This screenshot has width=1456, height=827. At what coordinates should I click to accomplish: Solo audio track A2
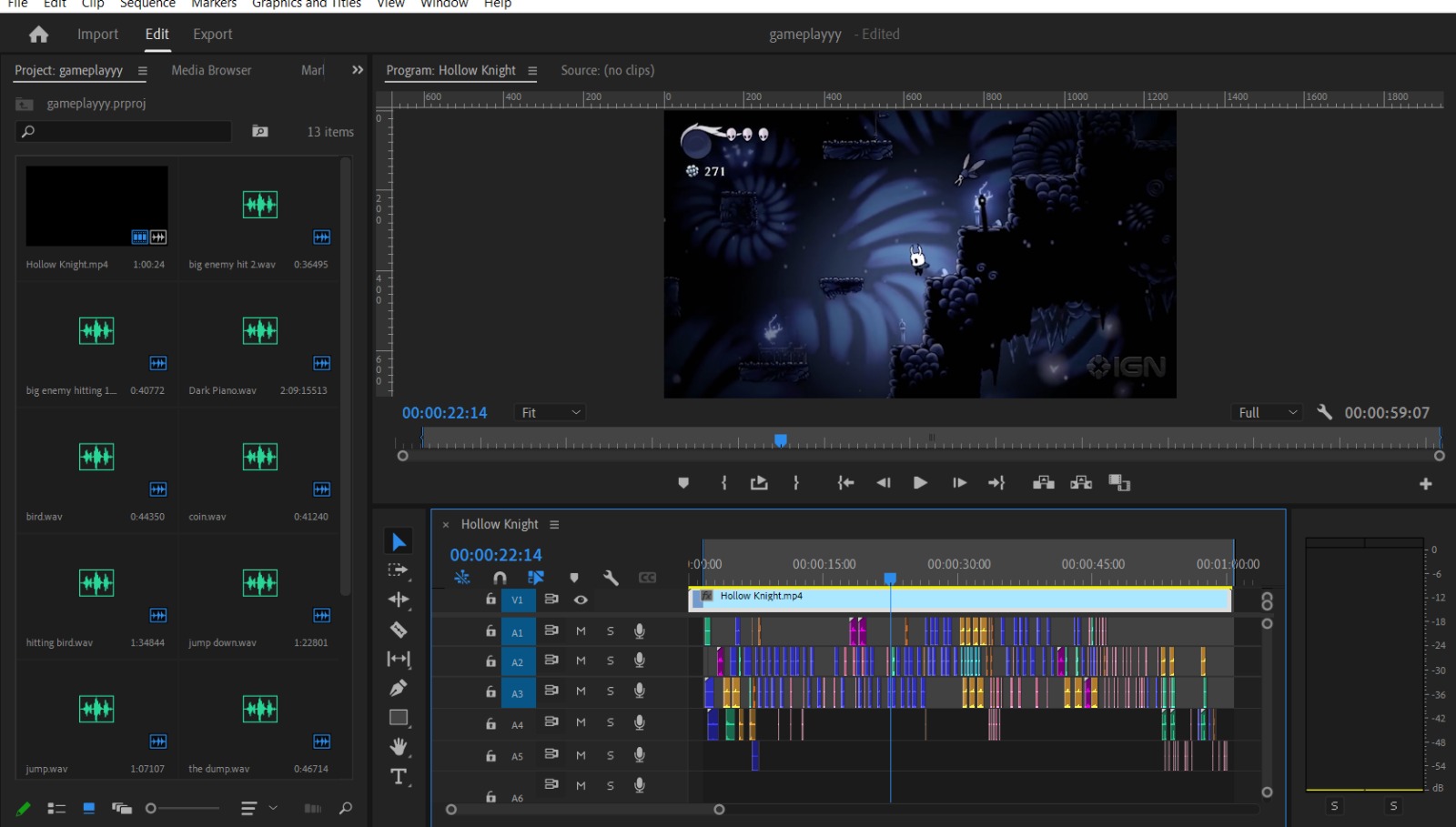(x=611, y=661)
